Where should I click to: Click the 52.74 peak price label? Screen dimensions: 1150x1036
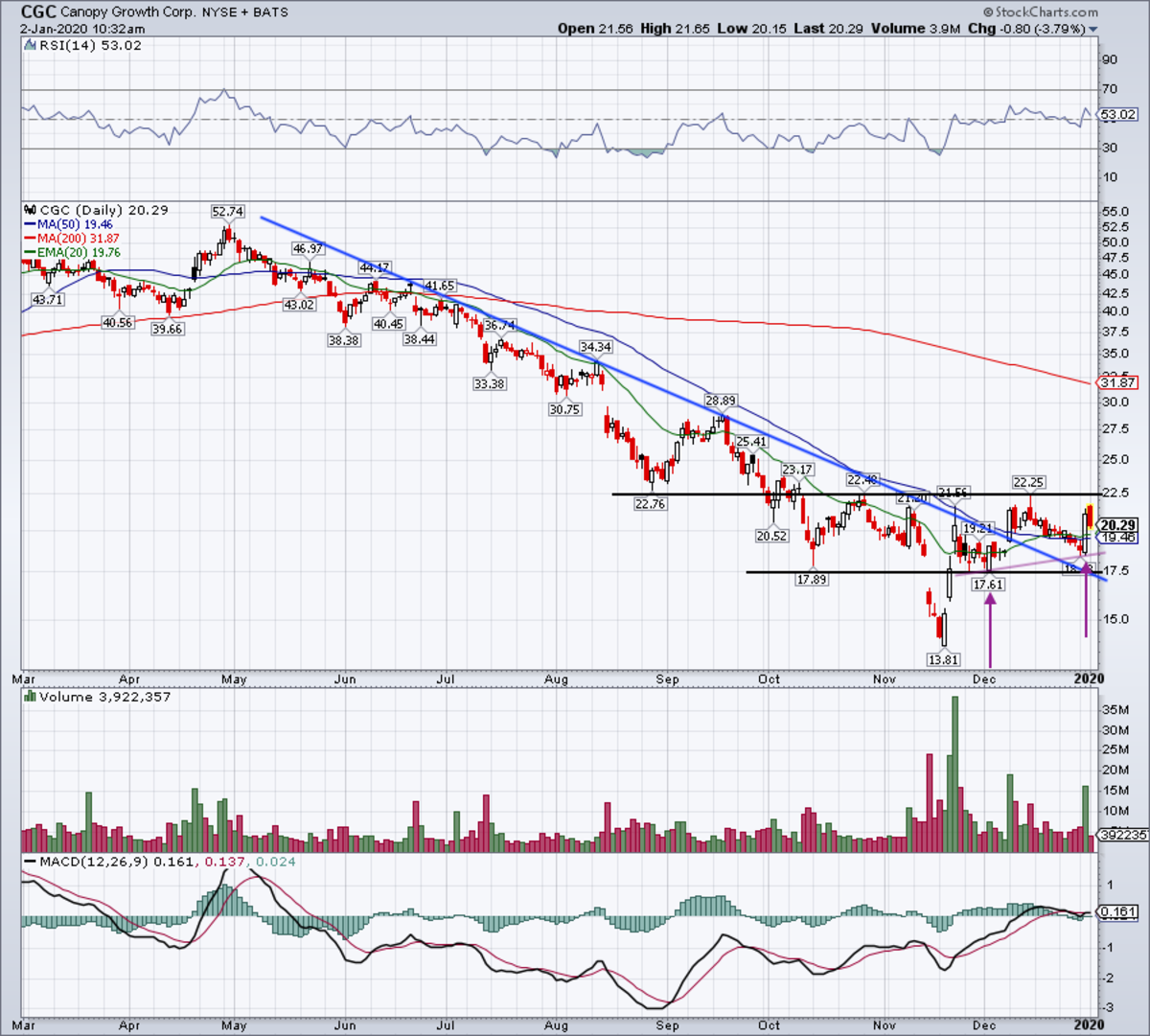click(227, 211)
